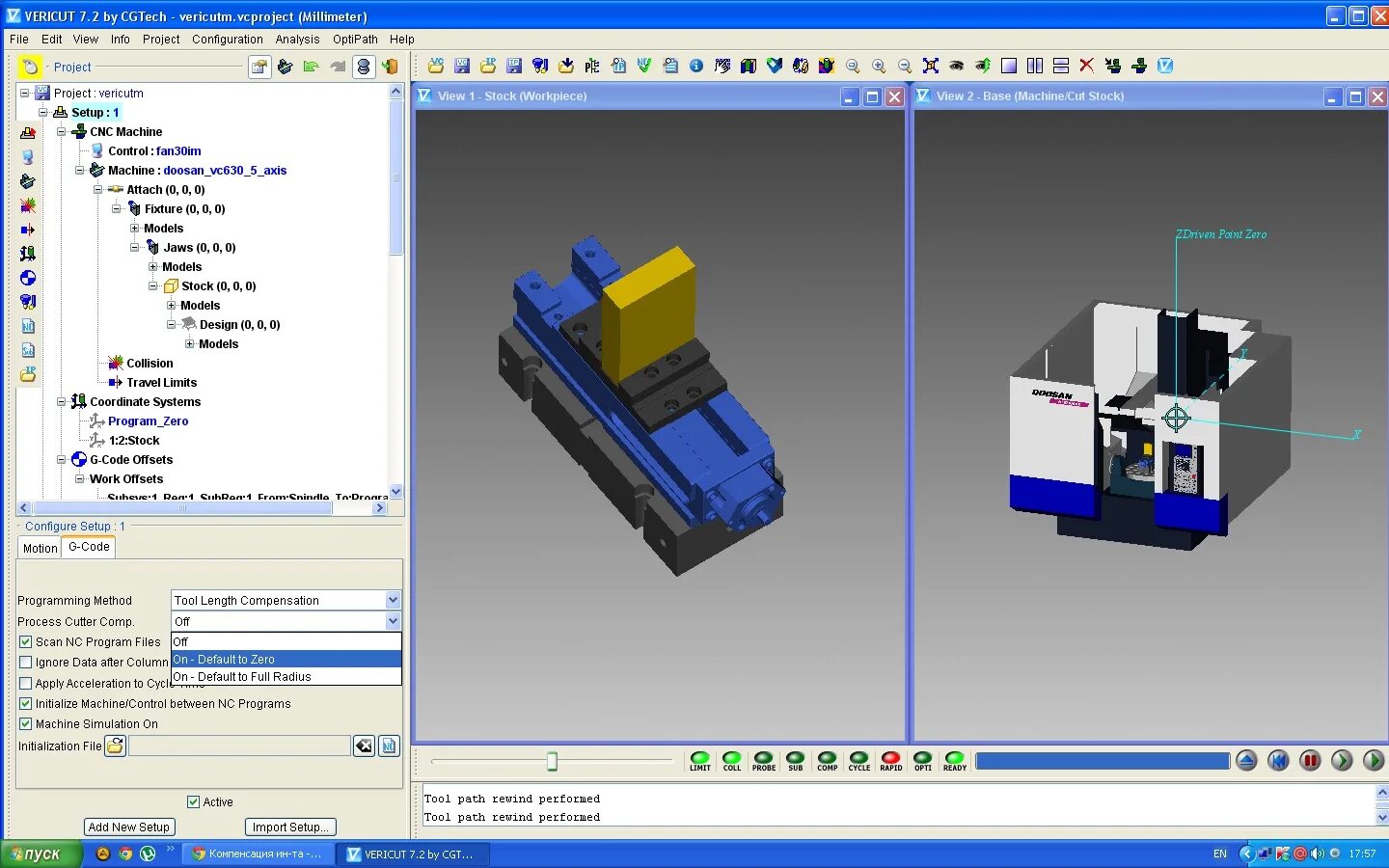Open the OptiPath menu
The height and width of the screenshot is (868, 1389).
tap(355, 40)
